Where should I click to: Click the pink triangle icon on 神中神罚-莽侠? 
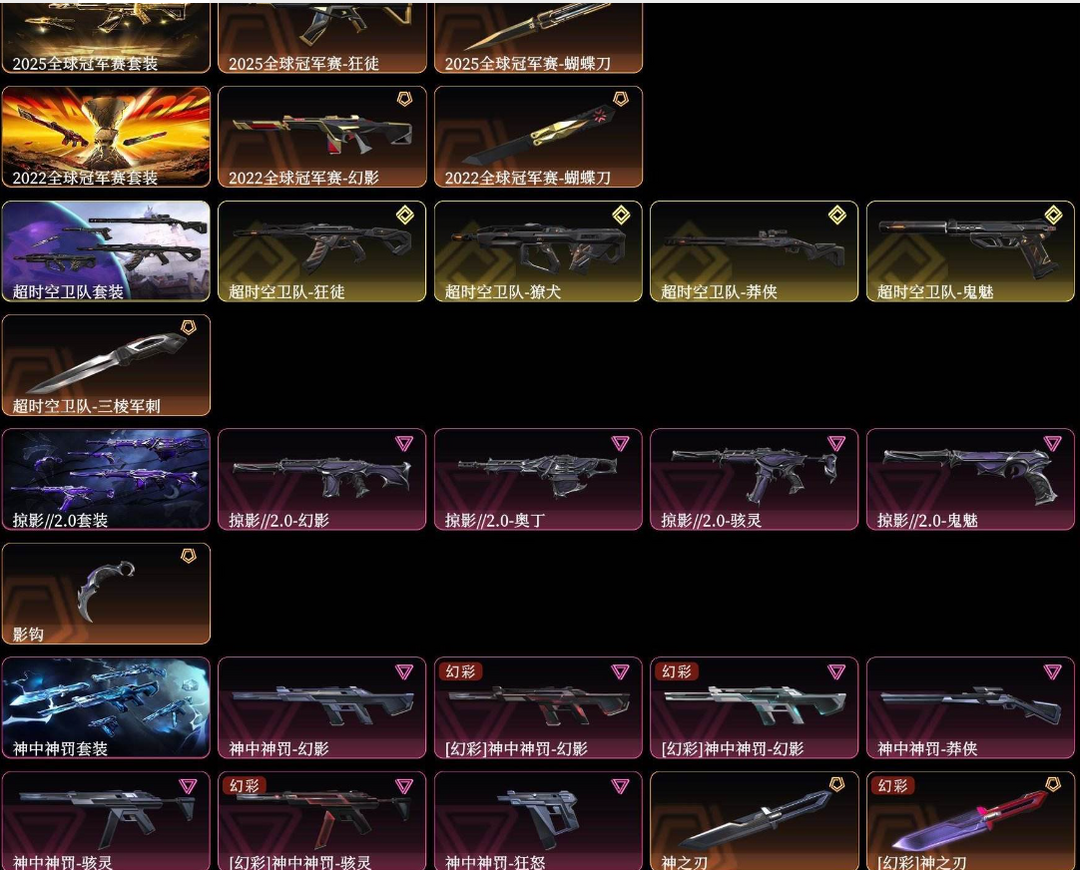(x=1052, y=672)
